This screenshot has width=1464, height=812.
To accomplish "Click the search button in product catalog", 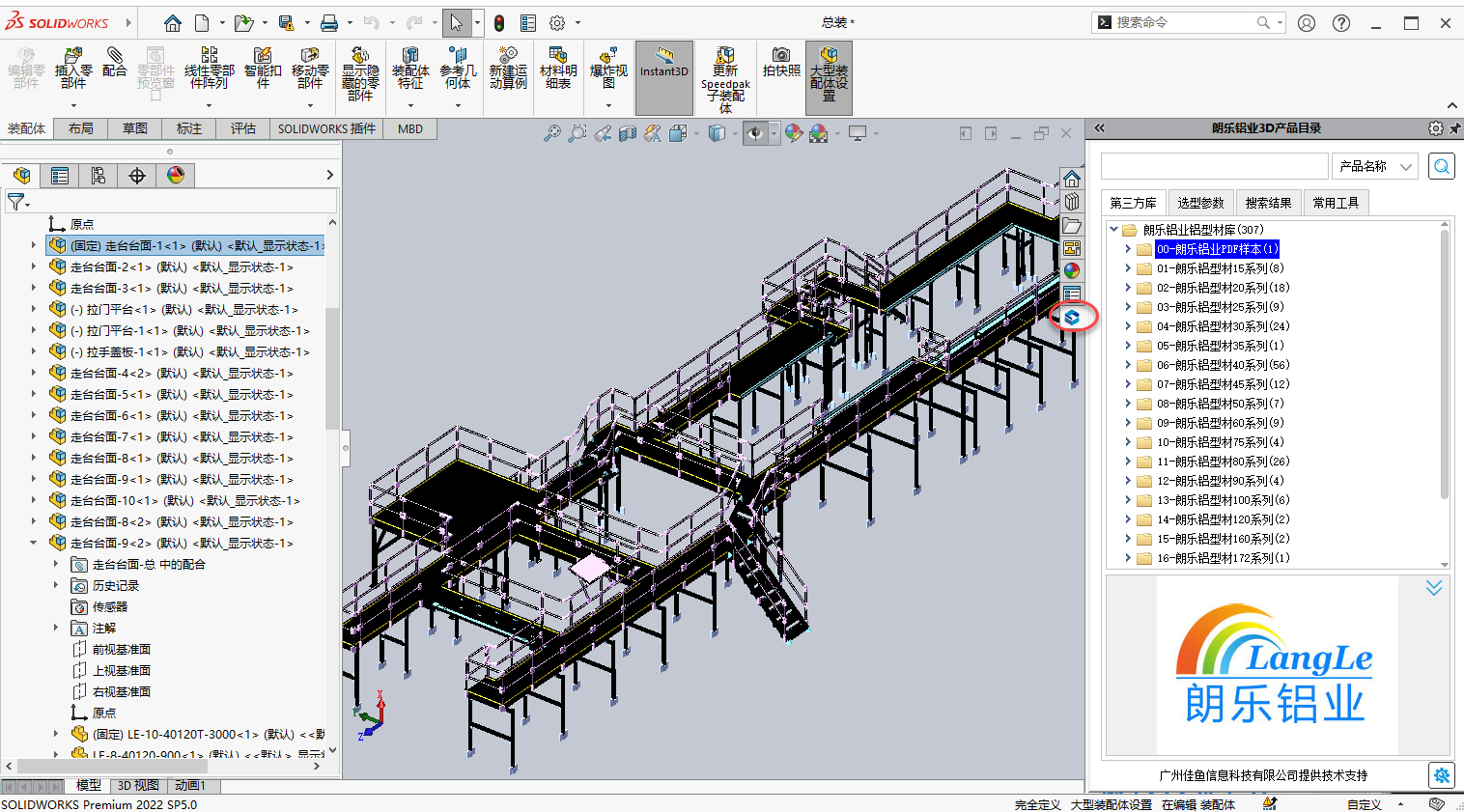I will tap(1442, 166).
